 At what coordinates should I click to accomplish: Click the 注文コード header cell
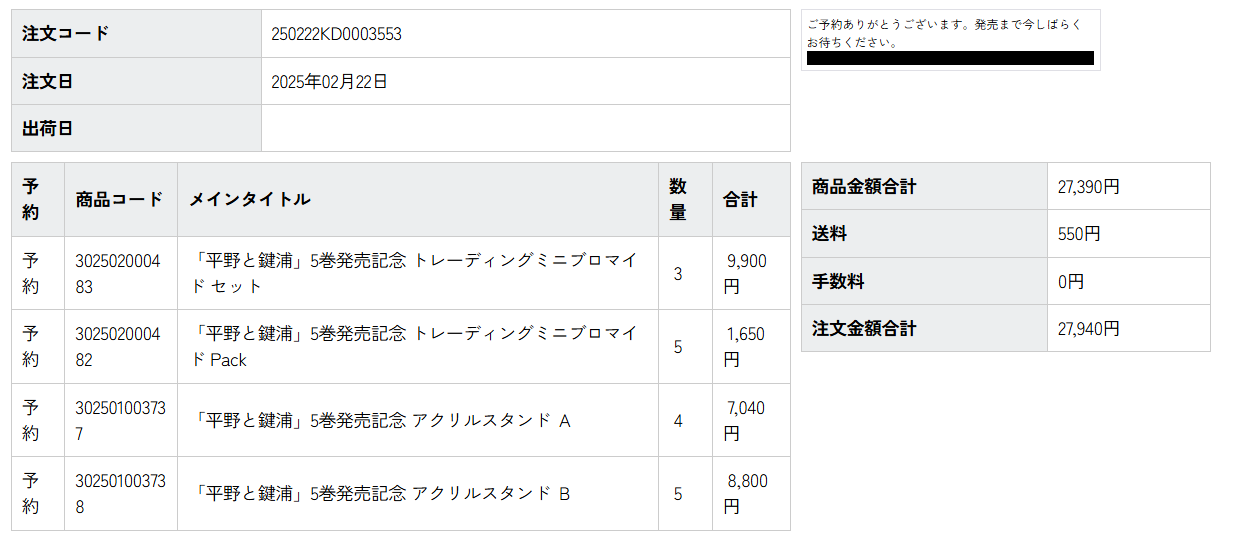[x=136, y=34]
